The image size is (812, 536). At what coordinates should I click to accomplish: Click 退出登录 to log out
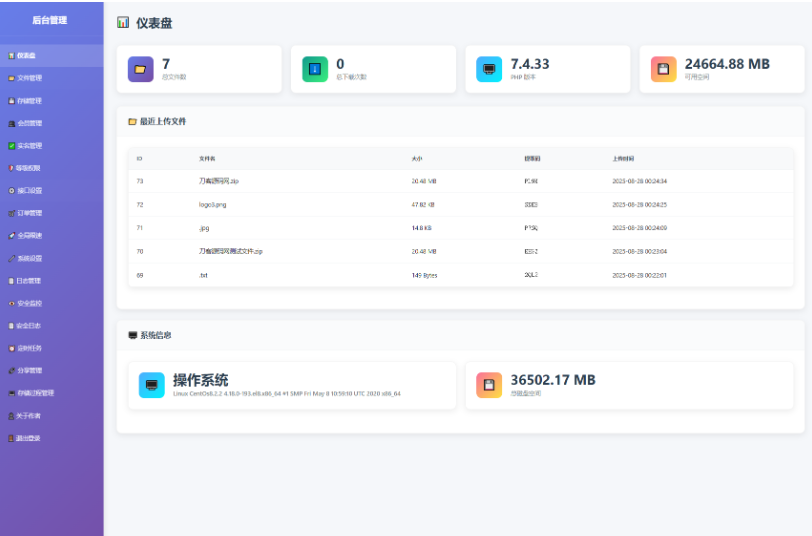tap(29, 438)
